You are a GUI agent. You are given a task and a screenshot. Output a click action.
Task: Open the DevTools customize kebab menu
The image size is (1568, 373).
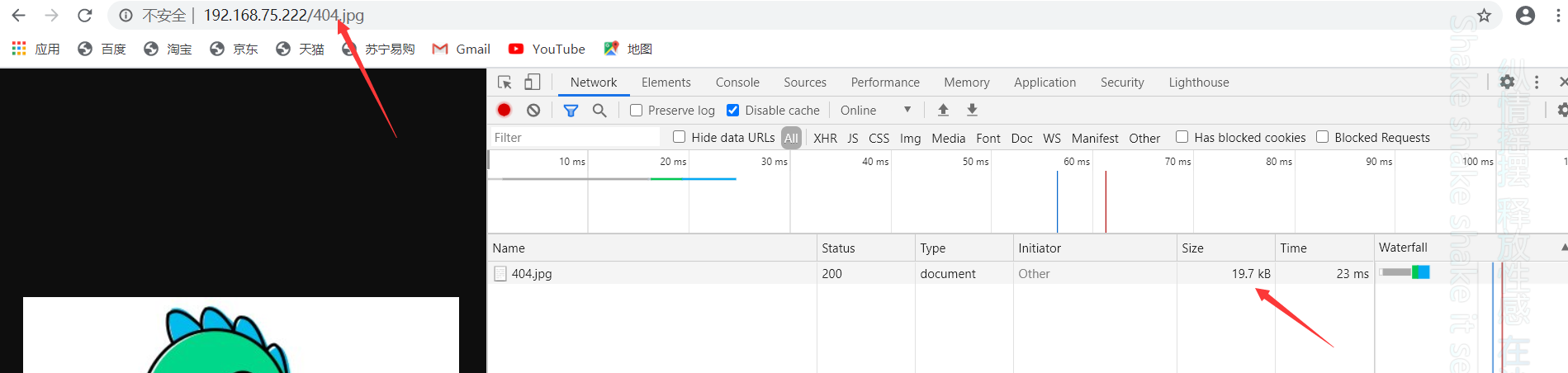1537,82
